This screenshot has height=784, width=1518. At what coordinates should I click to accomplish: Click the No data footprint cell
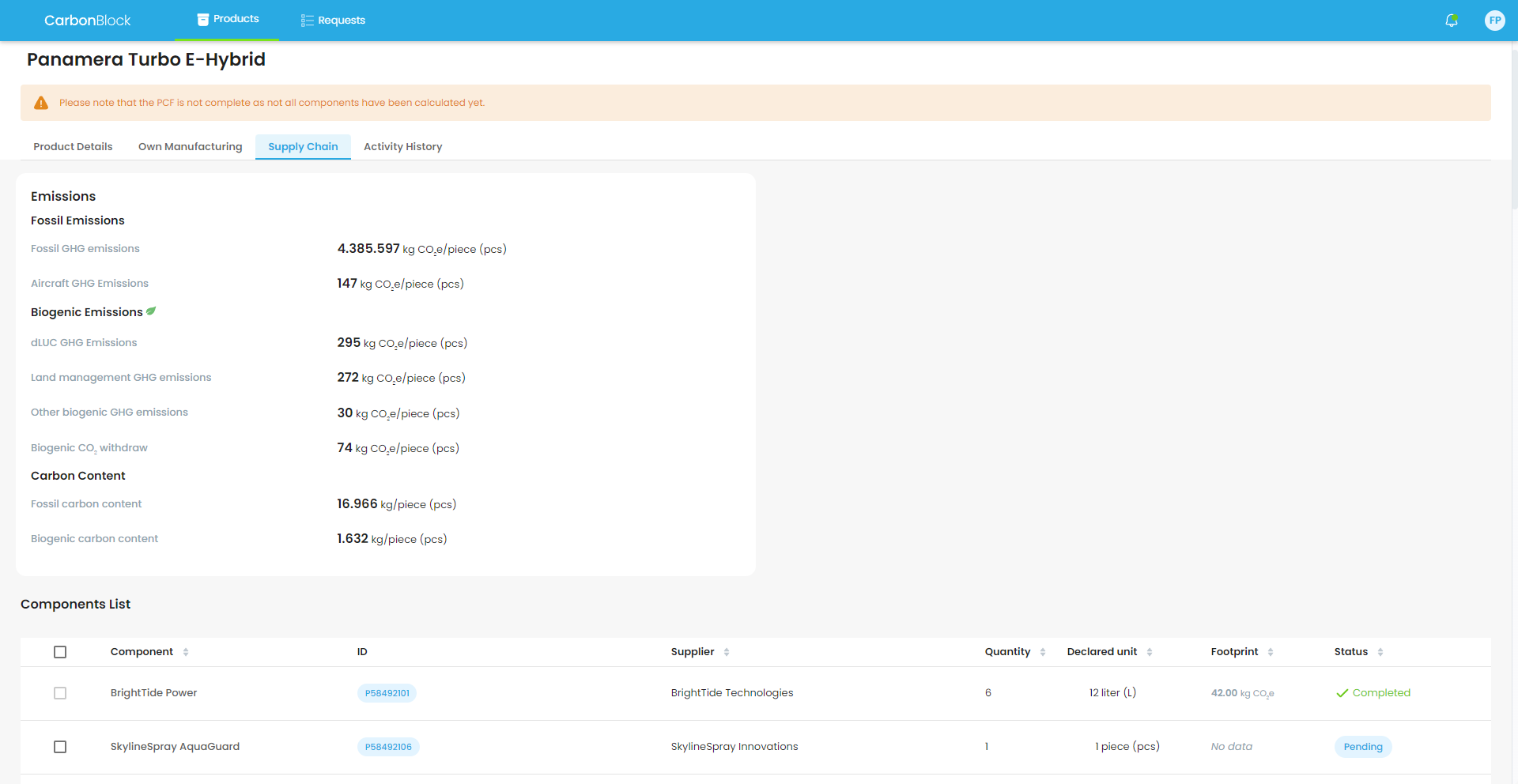coord(1232,747)
